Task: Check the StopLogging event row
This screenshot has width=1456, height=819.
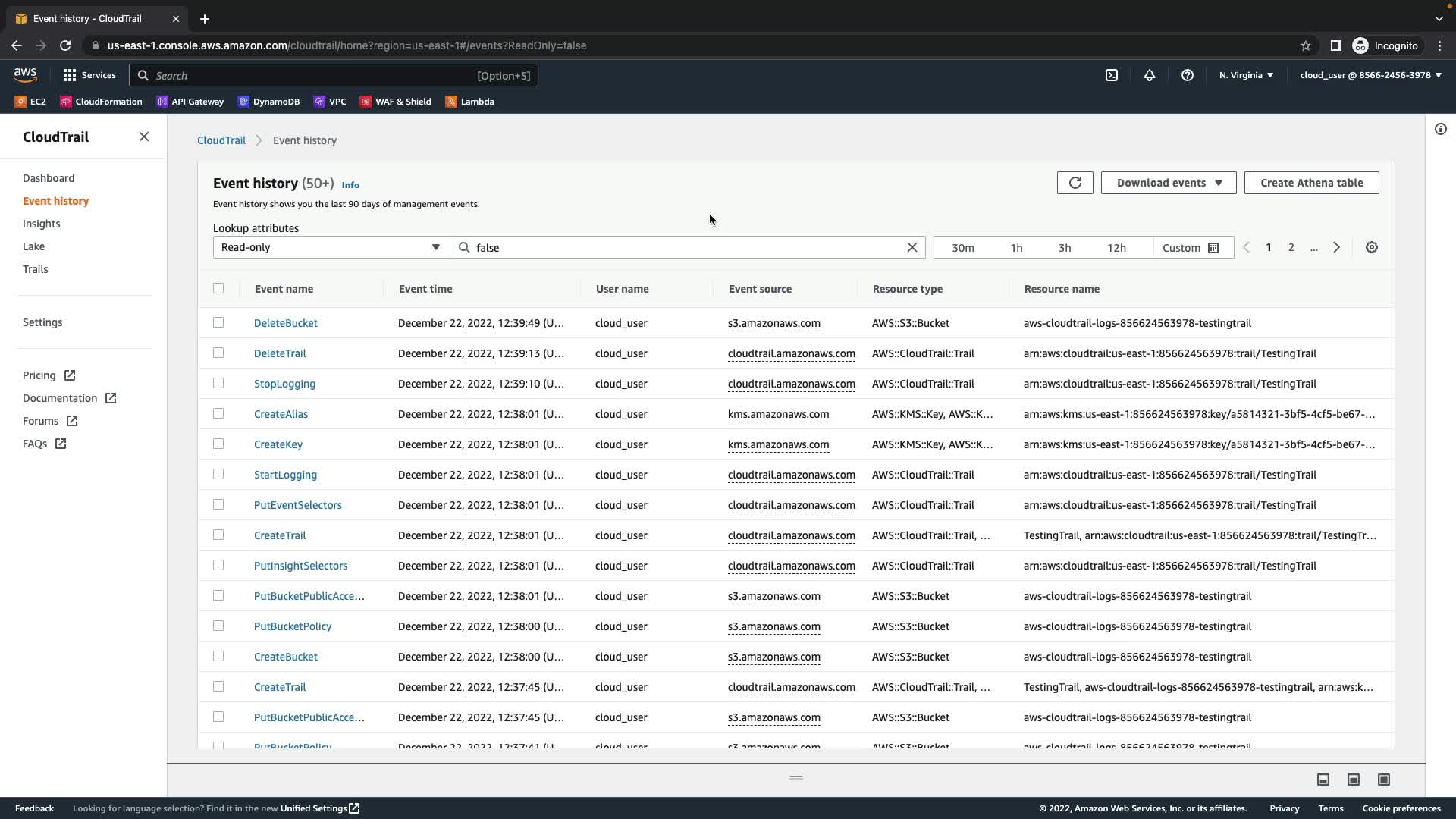Action: [218, 383]
